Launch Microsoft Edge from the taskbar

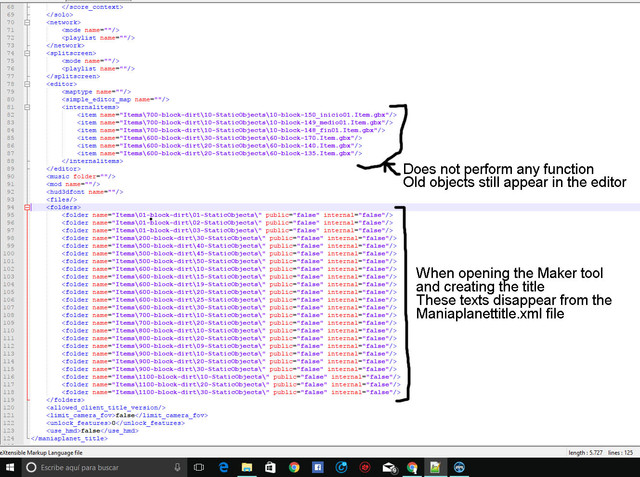click(223, 467)
